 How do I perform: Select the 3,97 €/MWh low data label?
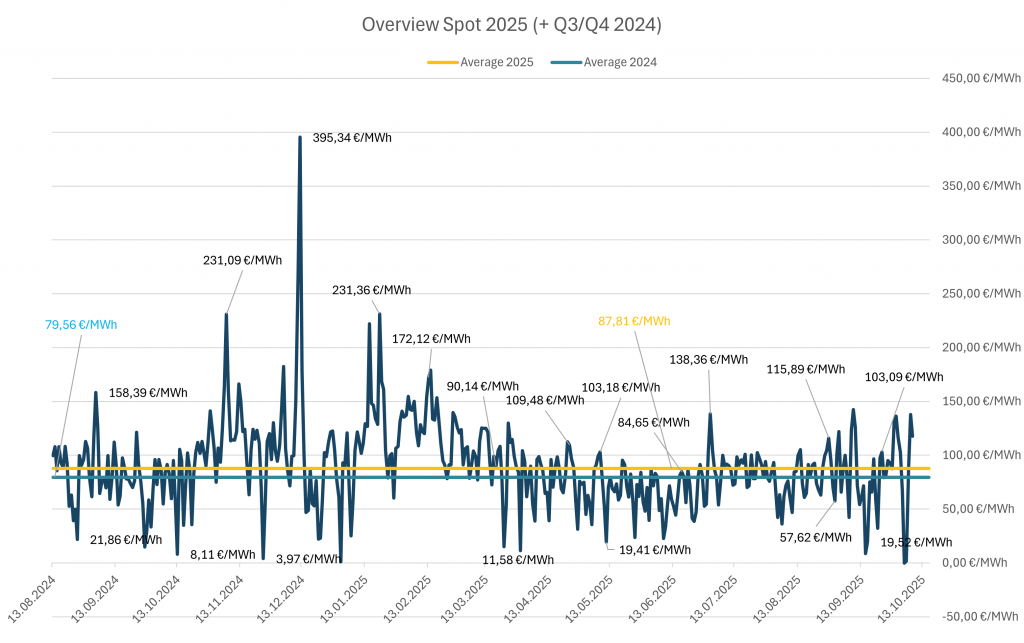[x=308, y=558]
